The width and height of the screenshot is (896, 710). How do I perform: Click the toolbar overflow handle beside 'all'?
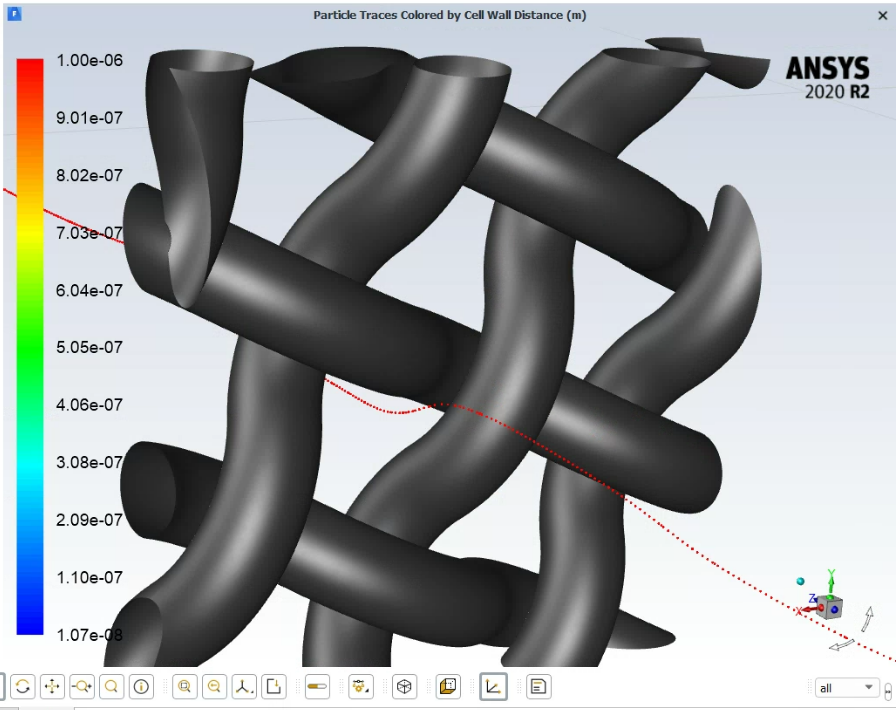click(887, 691)
